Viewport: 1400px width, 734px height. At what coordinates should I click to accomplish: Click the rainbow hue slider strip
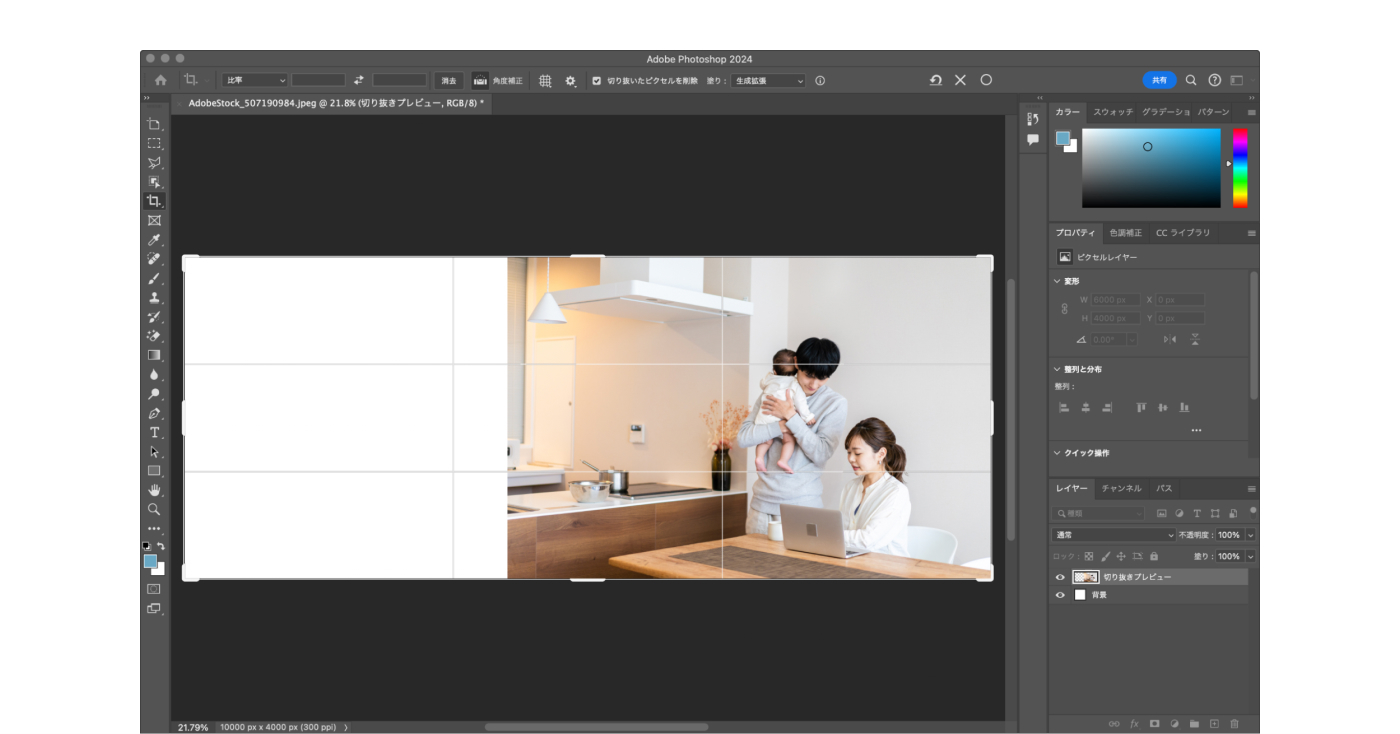[x=1240, y=167]
